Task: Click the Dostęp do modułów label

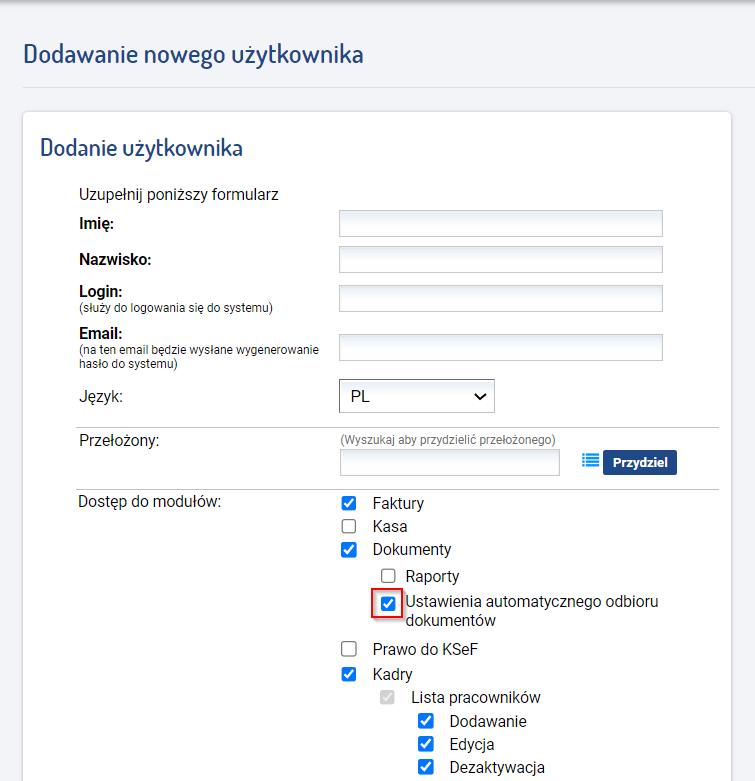Action: coord(149,502)
